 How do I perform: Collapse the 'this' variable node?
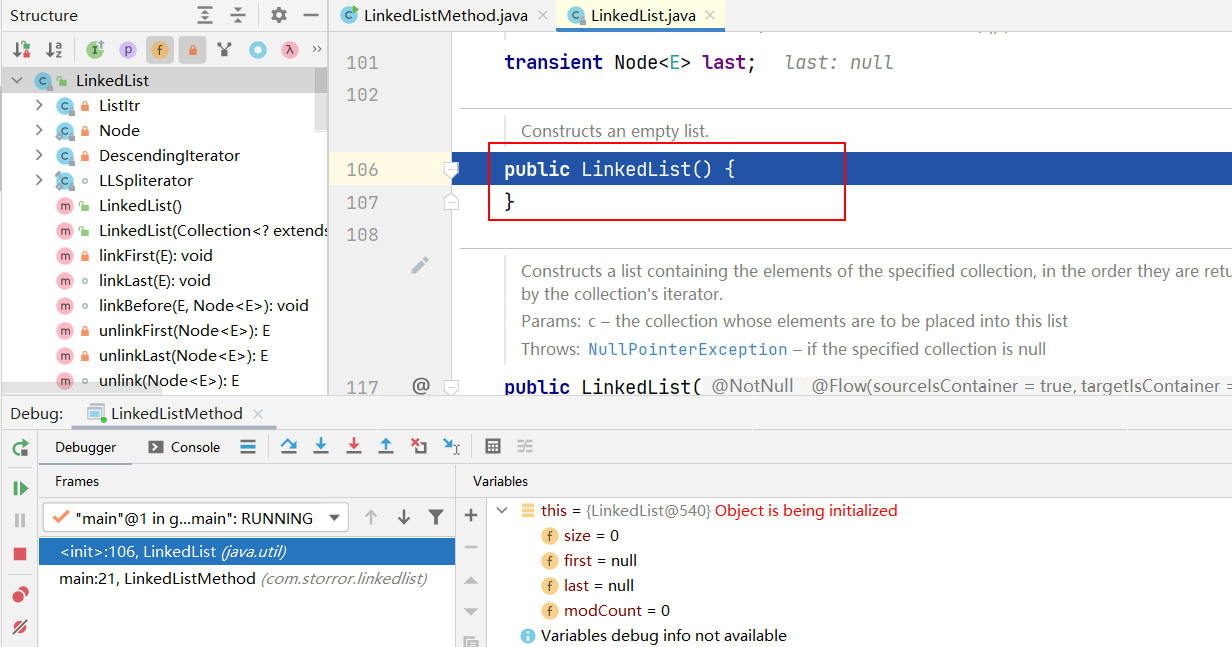click(502, 510)
